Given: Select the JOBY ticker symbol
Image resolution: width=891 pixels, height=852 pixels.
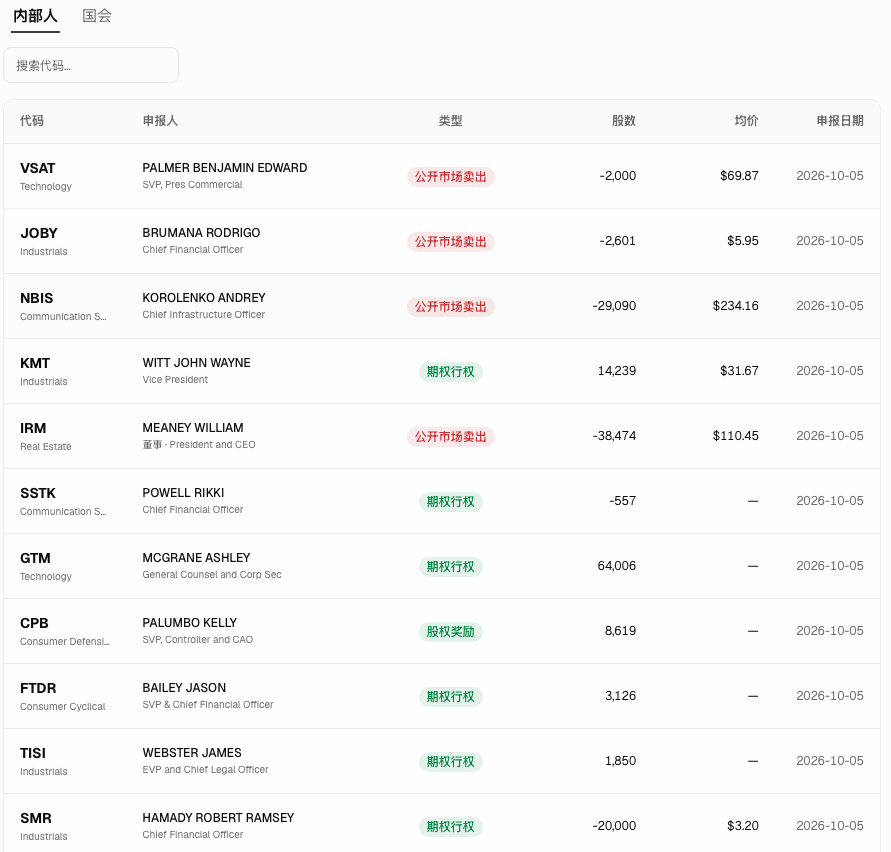Looking at the screenshot, I should 39,233.
